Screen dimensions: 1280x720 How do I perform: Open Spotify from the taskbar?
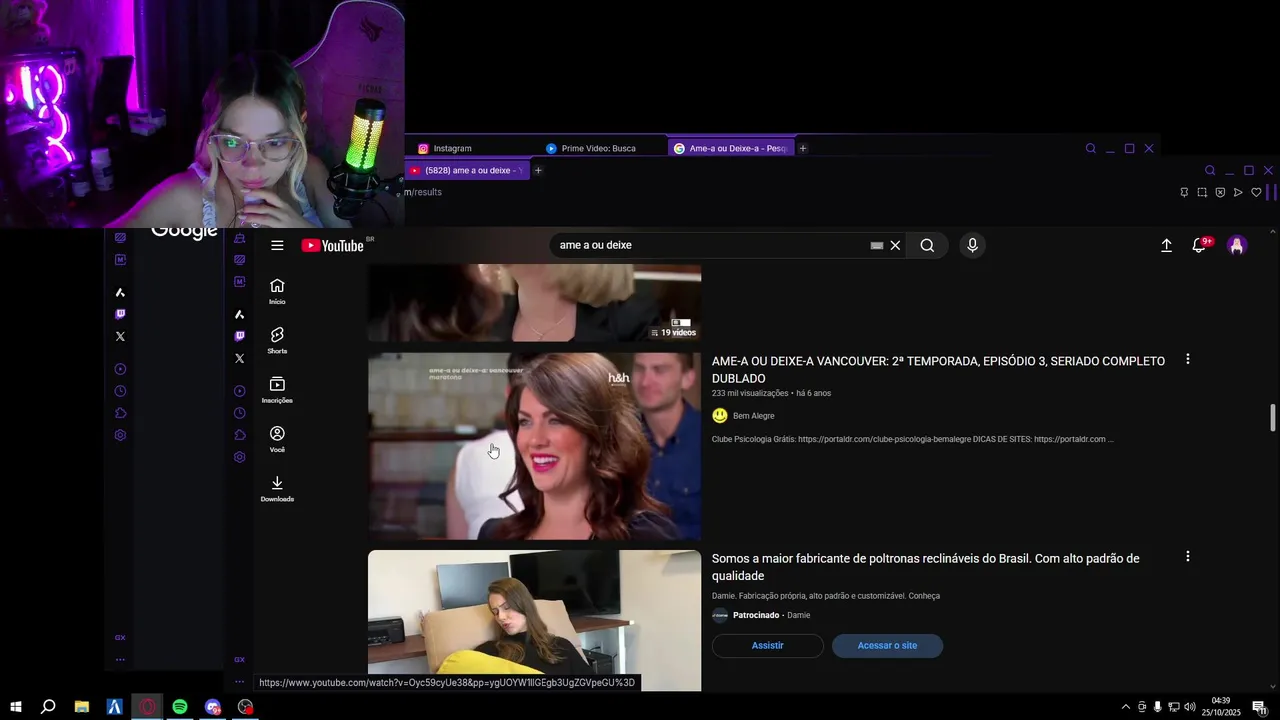180,707
